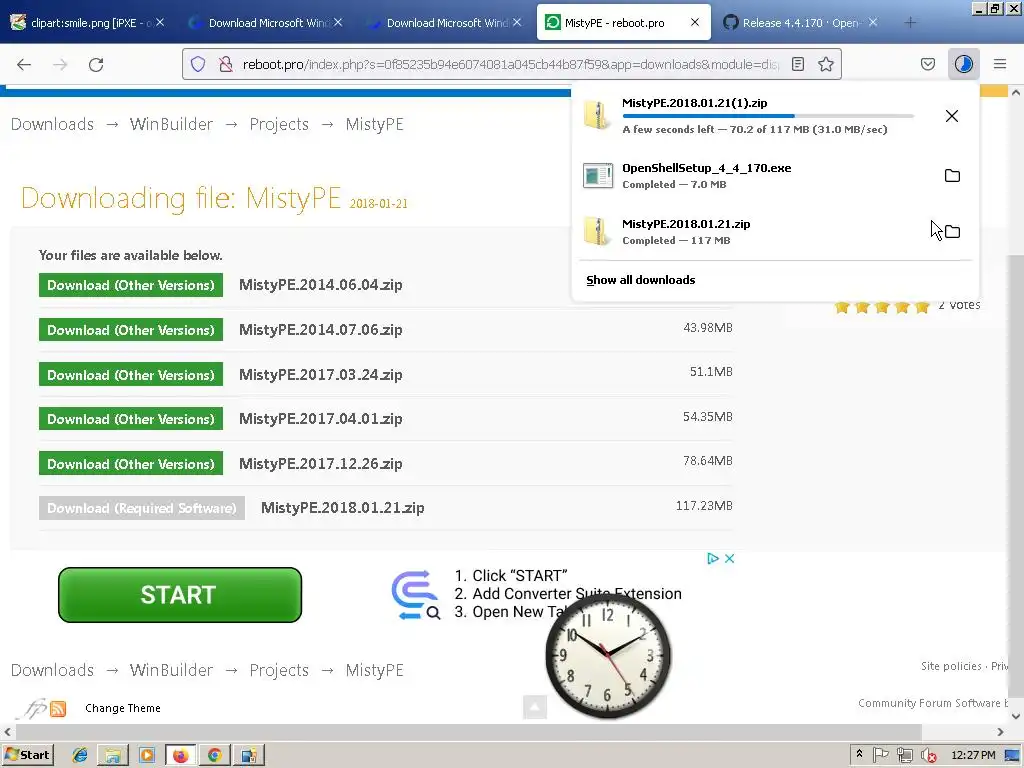This screenshot has width=1024, height=768.
Task: Open Downloads breadcrumb at top
Action: pyautogui.click(x=52, y=124)
